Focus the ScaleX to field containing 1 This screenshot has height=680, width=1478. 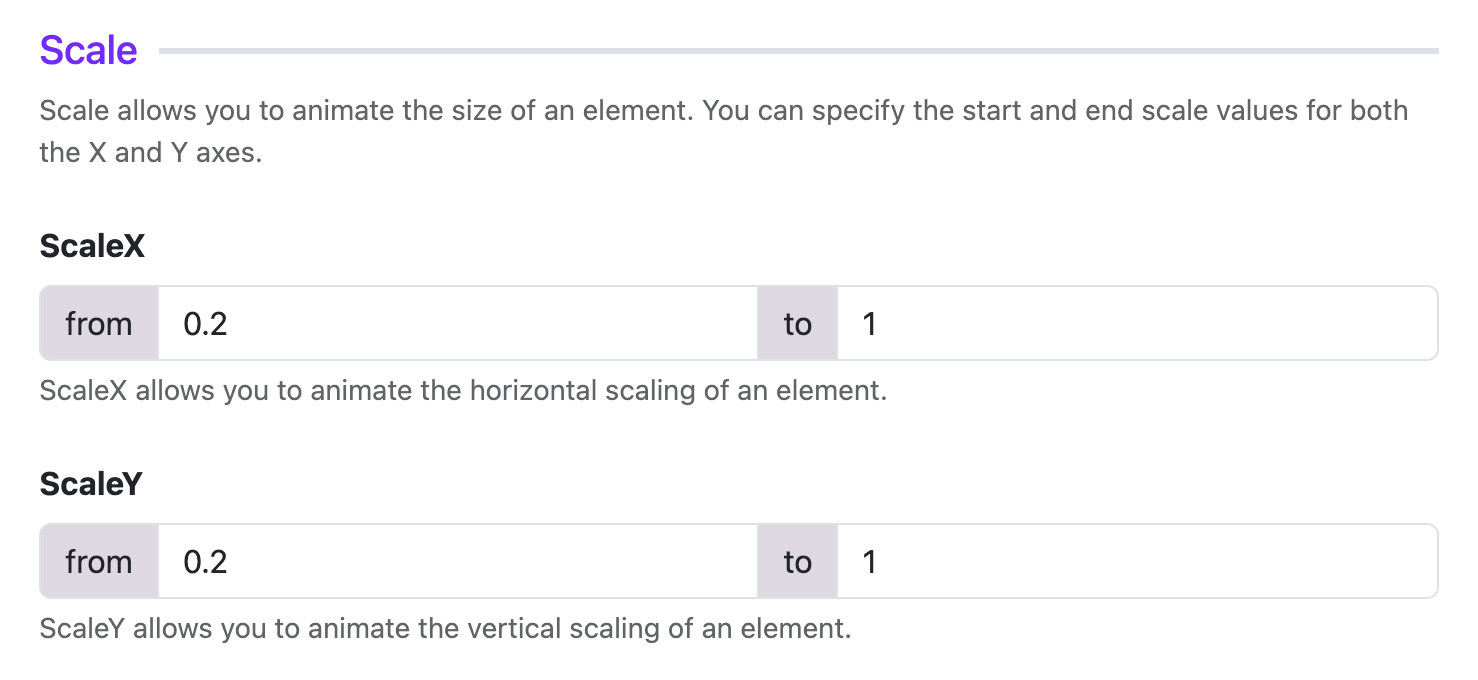pyautogui.click(x=1137, y=323)
